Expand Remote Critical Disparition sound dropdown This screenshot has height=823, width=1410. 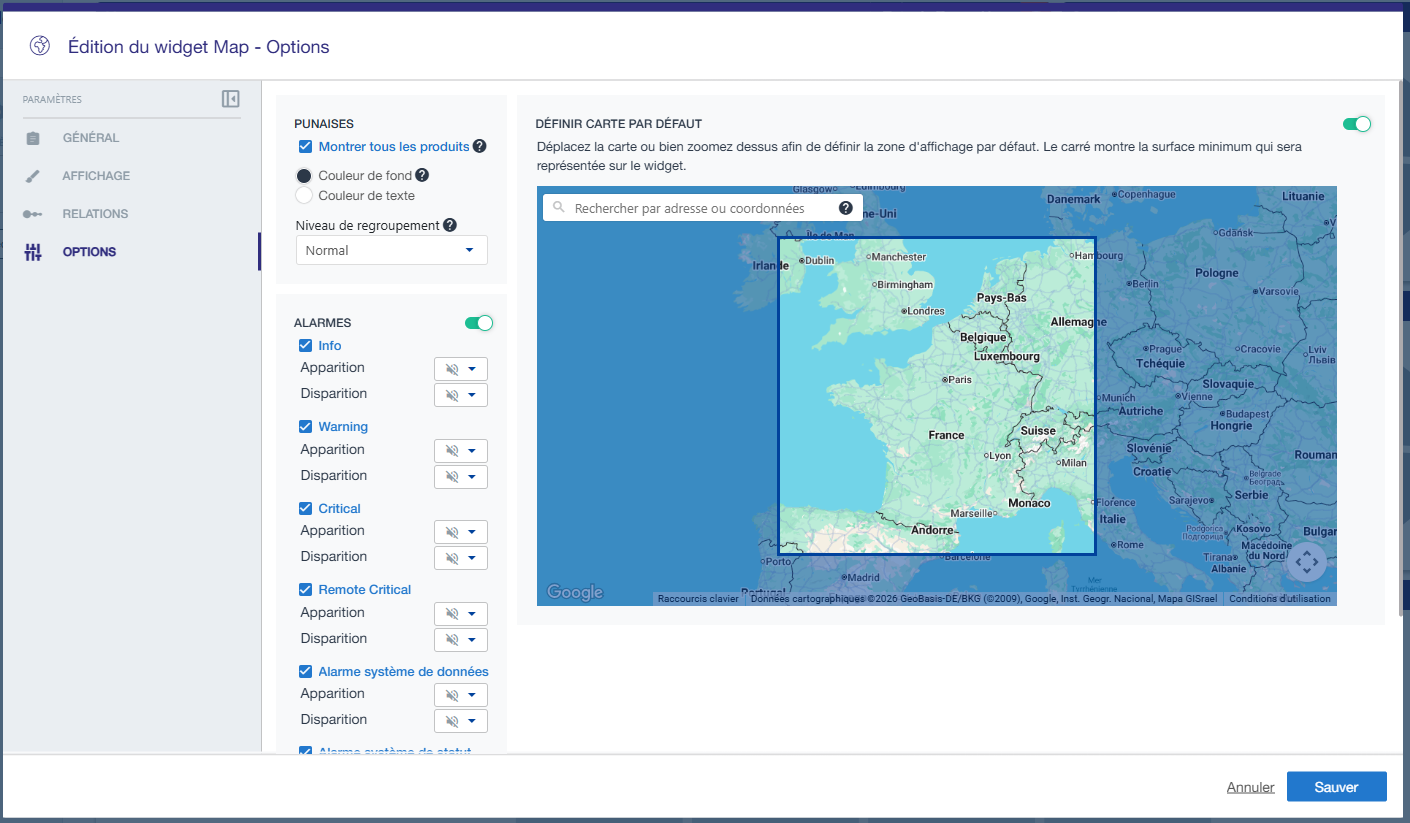click(x=461, y=640)
